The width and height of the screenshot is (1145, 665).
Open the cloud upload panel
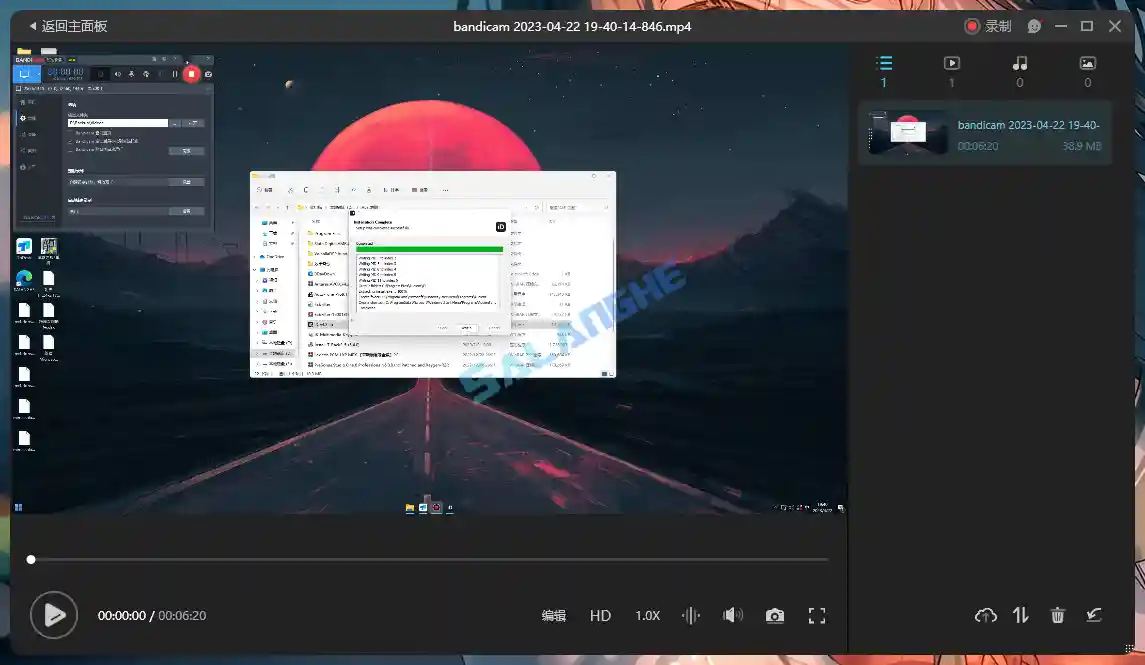click(985, 615)
